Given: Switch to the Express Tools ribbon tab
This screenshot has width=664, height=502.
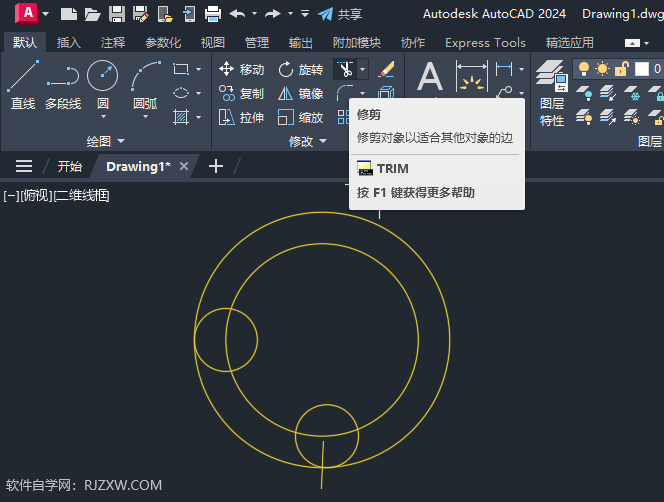Looking at the screenshot, I should point(485,42).
